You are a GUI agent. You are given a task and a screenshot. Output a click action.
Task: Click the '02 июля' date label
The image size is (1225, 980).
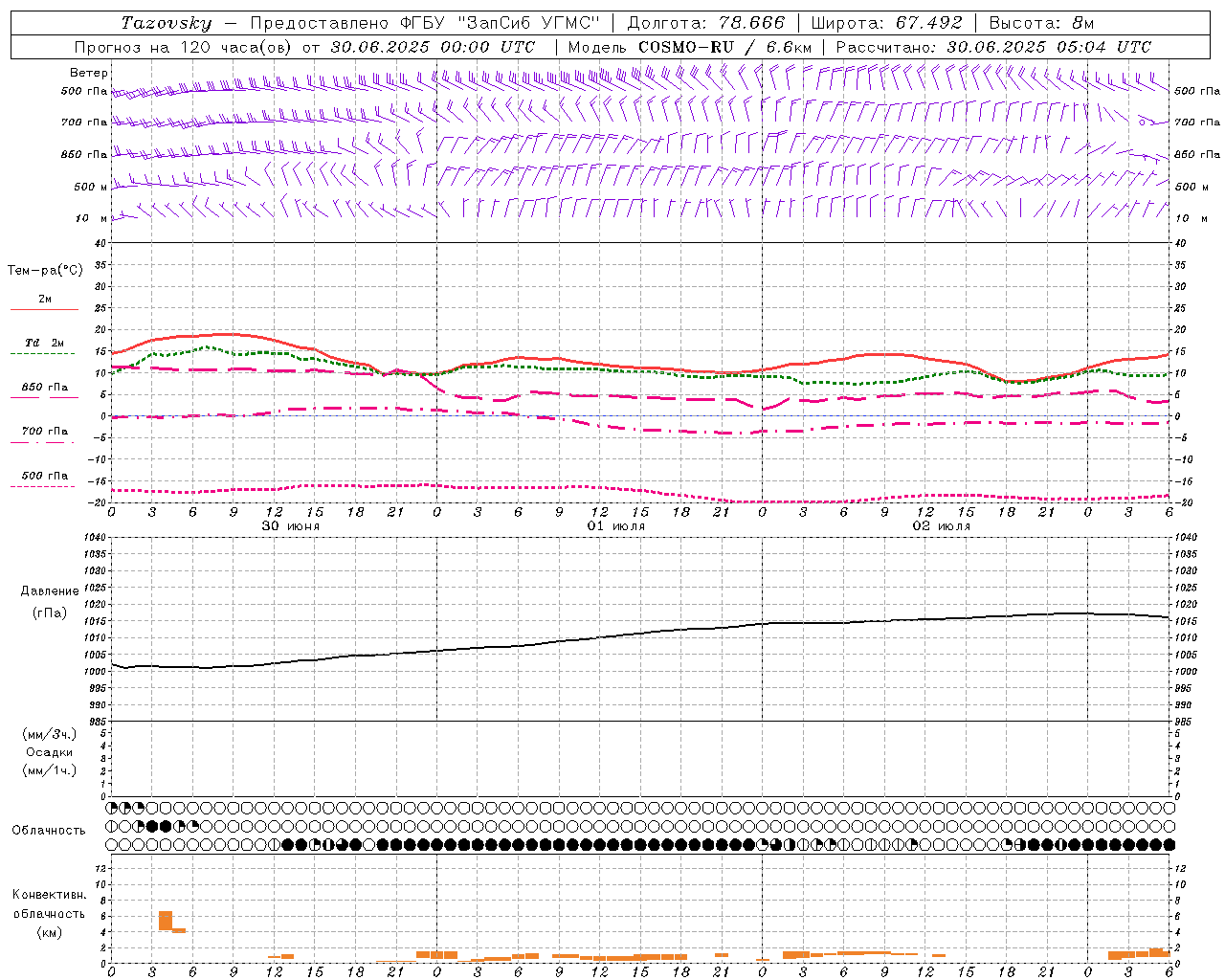tap(942, 526)
